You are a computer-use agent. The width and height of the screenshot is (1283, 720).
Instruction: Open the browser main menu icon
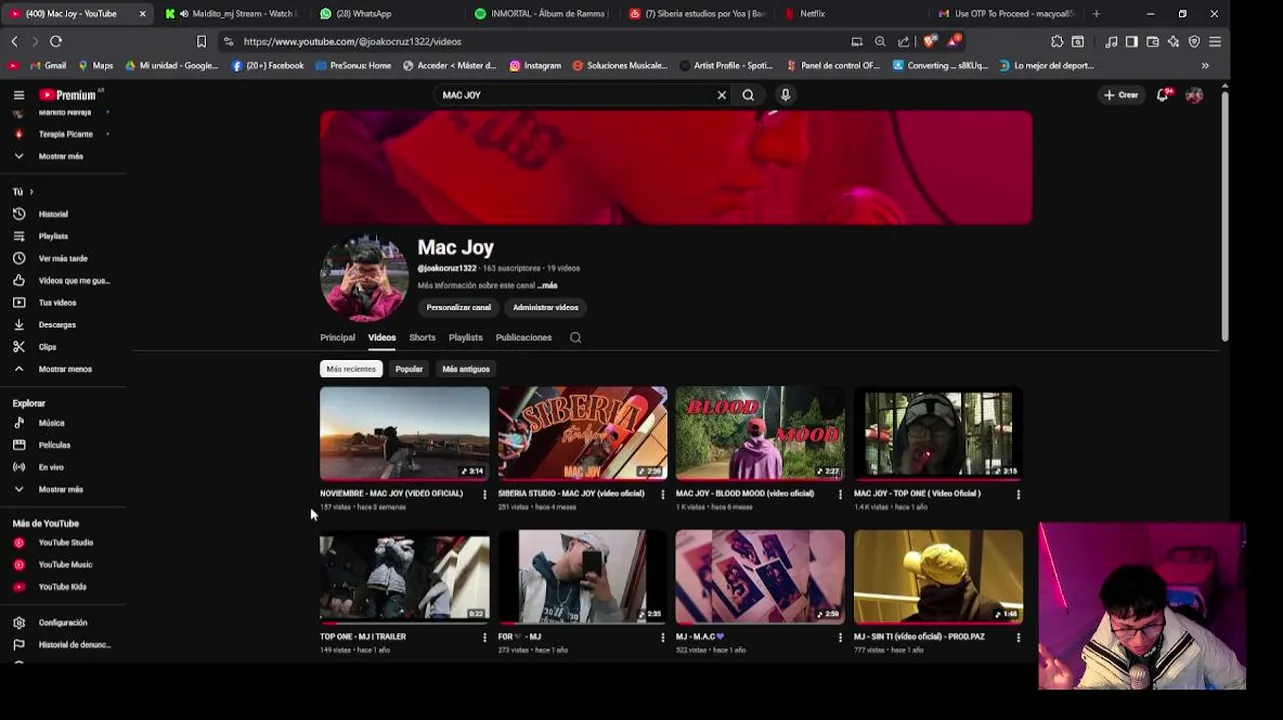(1215, 41)
